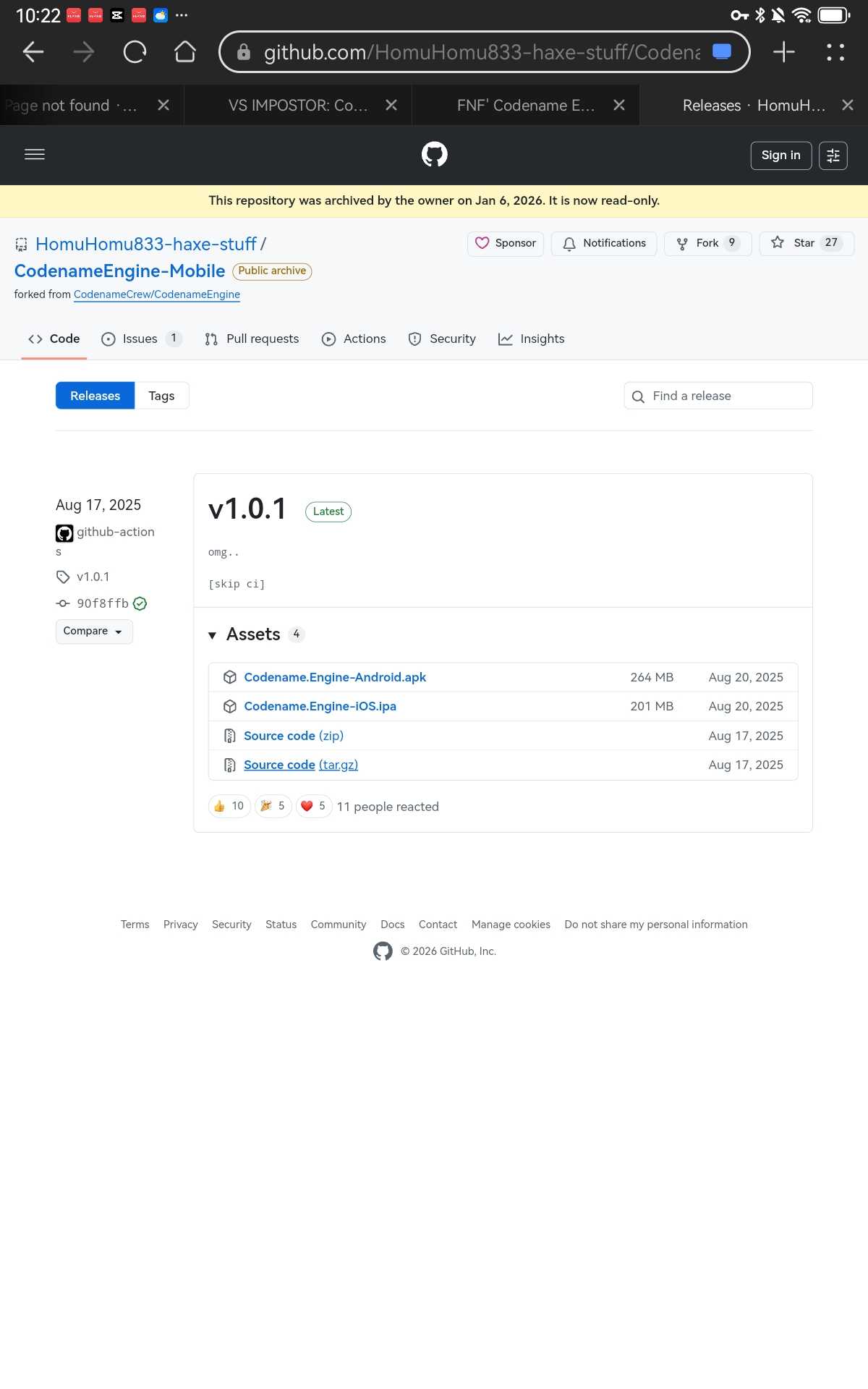Open the Issues tab
This screenshot has width=868, height=1389.
click(x=140, y=339)
